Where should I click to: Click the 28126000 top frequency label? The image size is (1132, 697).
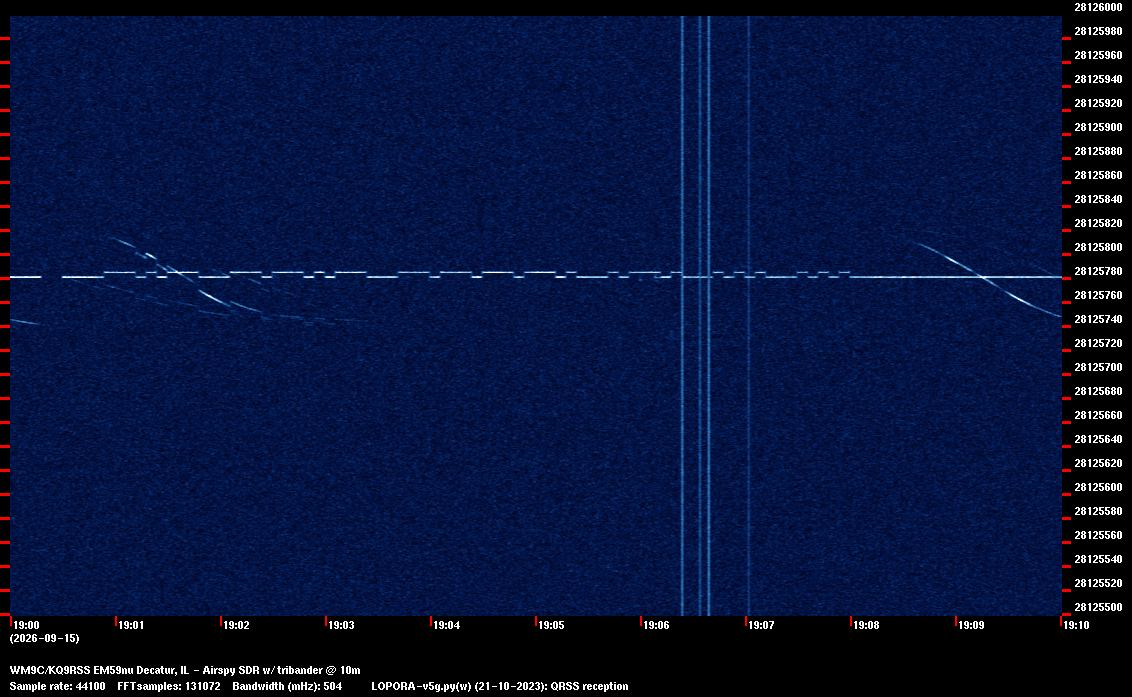click(1098, 7)
